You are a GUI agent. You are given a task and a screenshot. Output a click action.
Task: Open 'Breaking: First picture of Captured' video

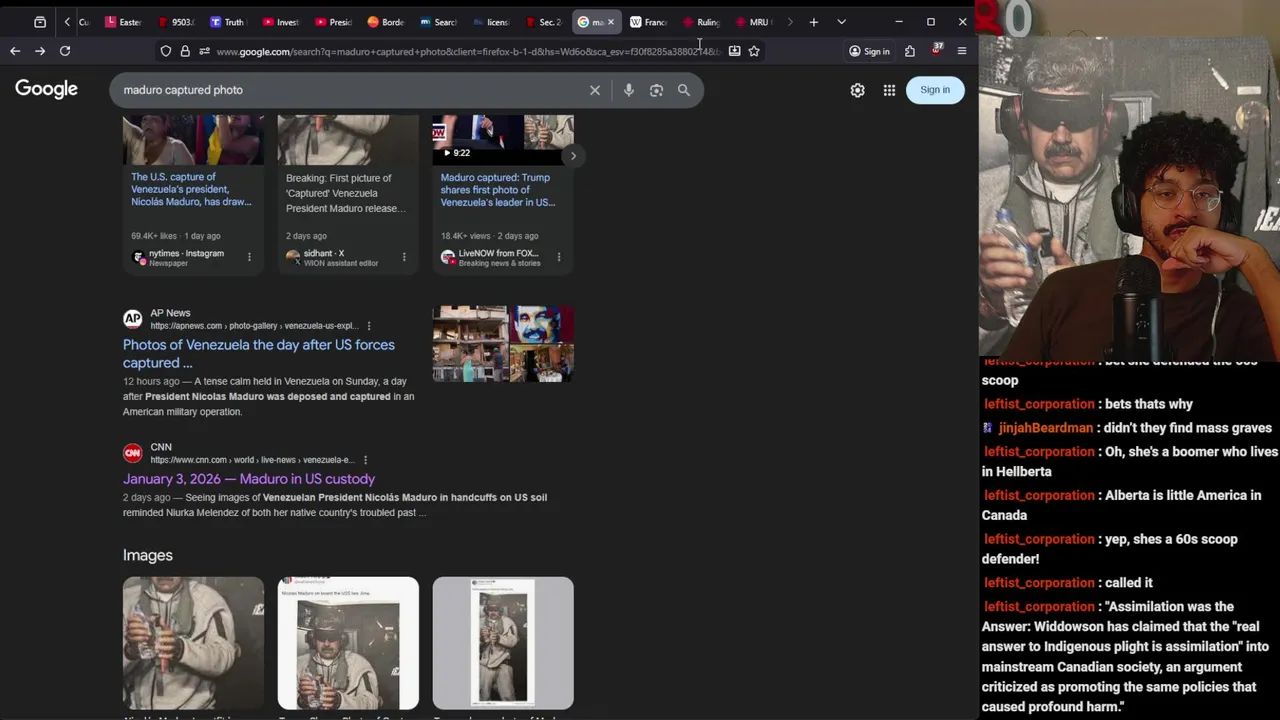coord(345,193)
